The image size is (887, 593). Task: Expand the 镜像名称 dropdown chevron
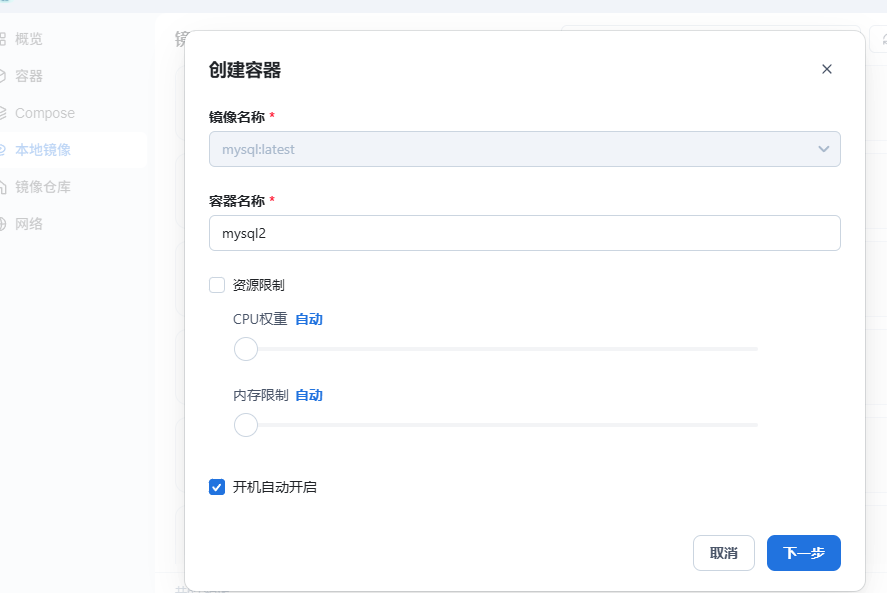[823, 149]
